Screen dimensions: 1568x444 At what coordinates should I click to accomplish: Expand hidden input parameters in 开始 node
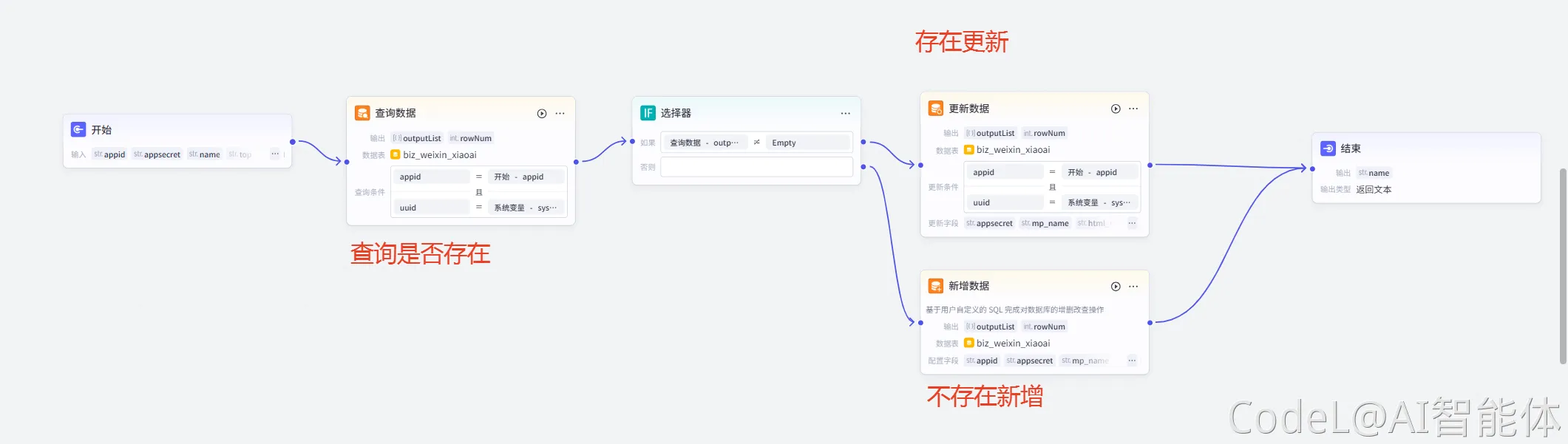[x=275, y=154]
